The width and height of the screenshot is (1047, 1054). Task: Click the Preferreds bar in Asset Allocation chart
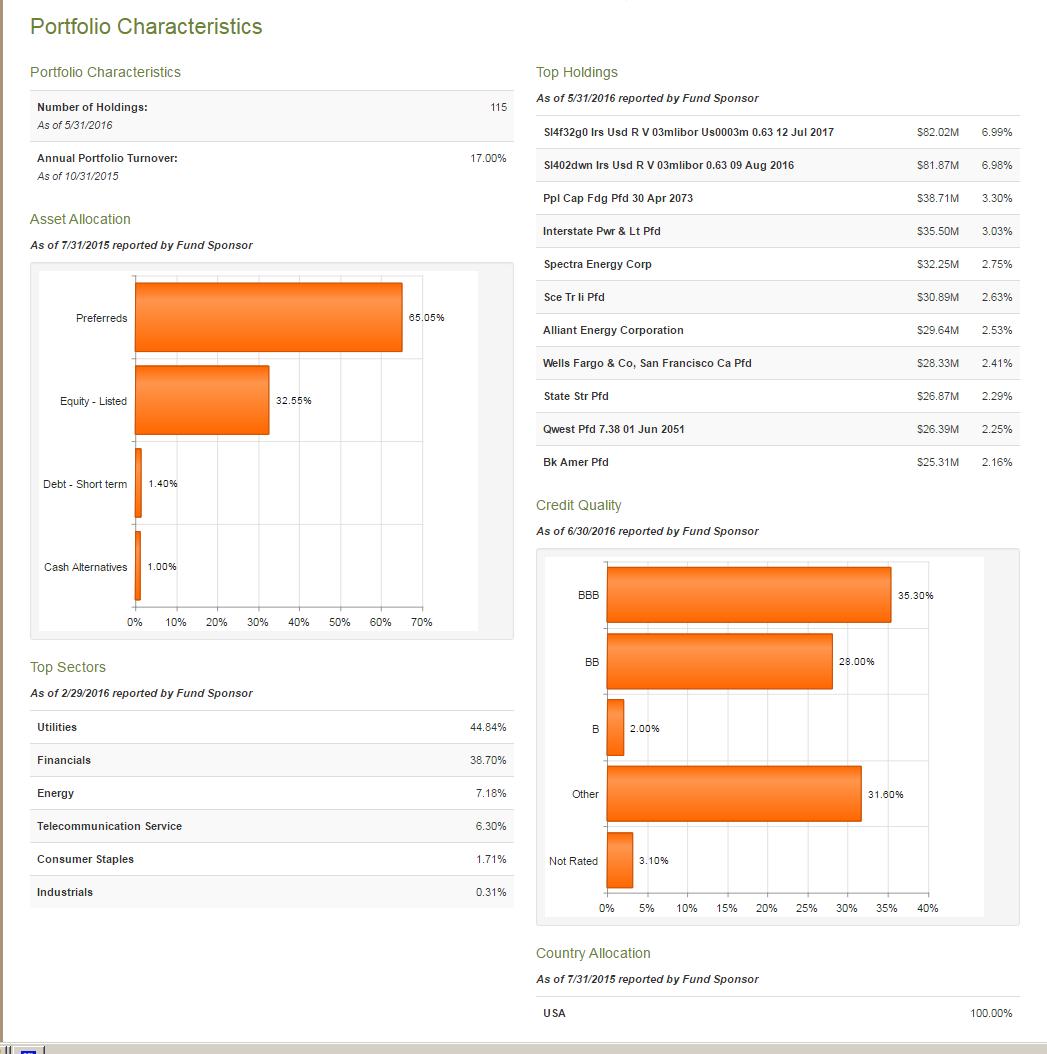pos(268,317)
